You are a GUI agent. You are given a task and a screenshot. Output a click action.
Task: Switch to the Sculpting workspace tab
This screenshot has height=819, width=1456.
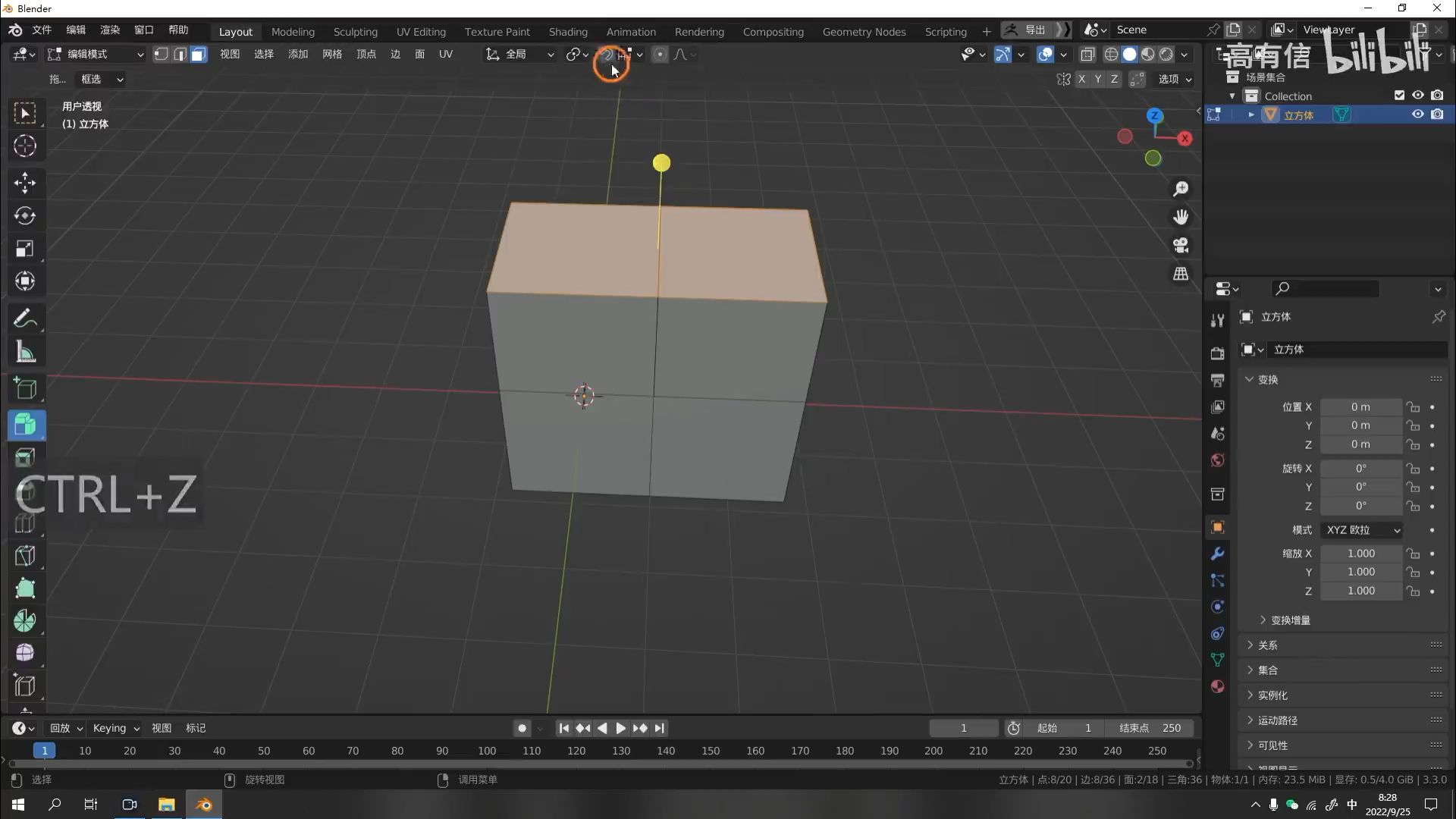[355, 32]
